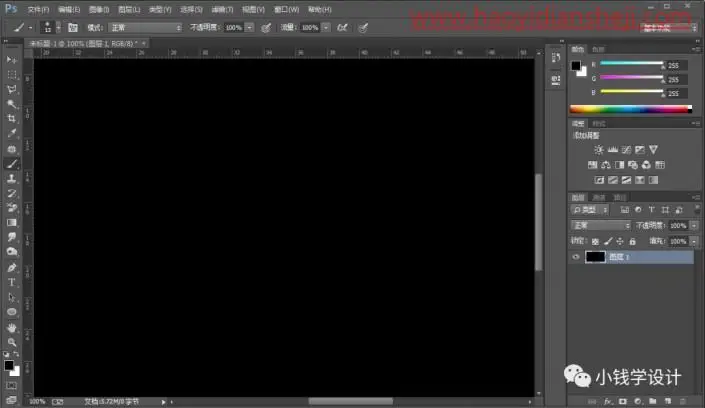Viewport: 705px width, 408px height.
Task: Click the color spectrum ramp
Action: pos(630,109)
